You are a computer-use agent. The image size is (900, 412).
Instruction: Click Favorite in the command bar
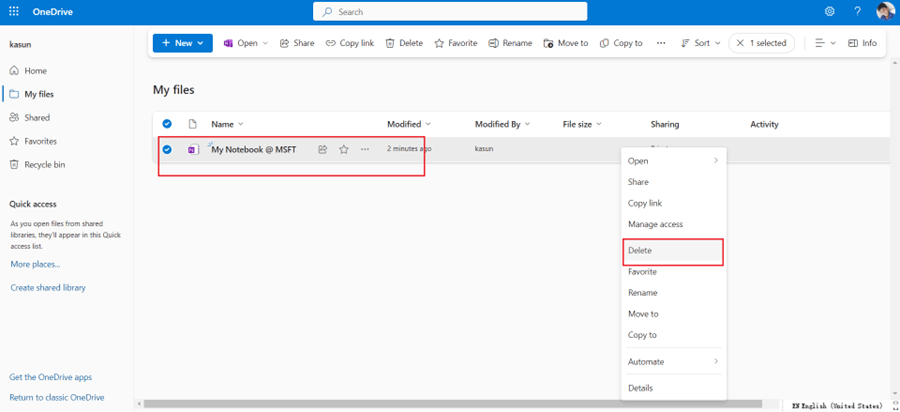(456, 43)
